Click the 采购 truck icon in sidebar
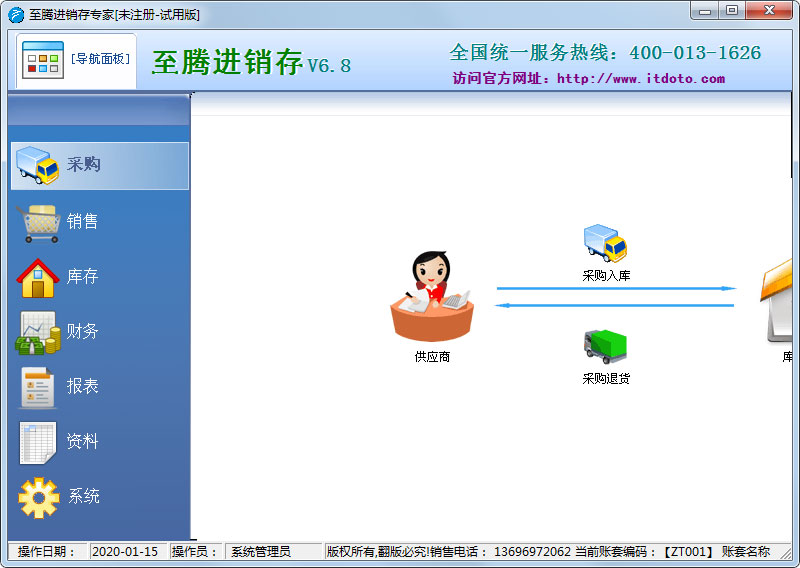Screen dimensions: 800x568 click(x=37, y=165)
